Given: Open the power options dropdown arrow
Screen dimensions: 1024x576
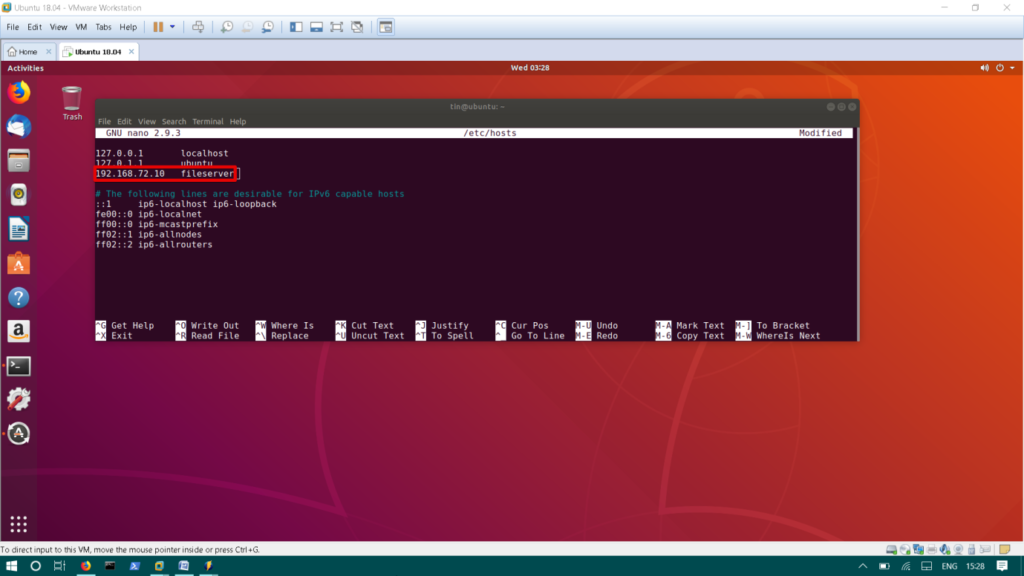Looking at the screenshot, I should pyautogui.click(x=172, y=27).
